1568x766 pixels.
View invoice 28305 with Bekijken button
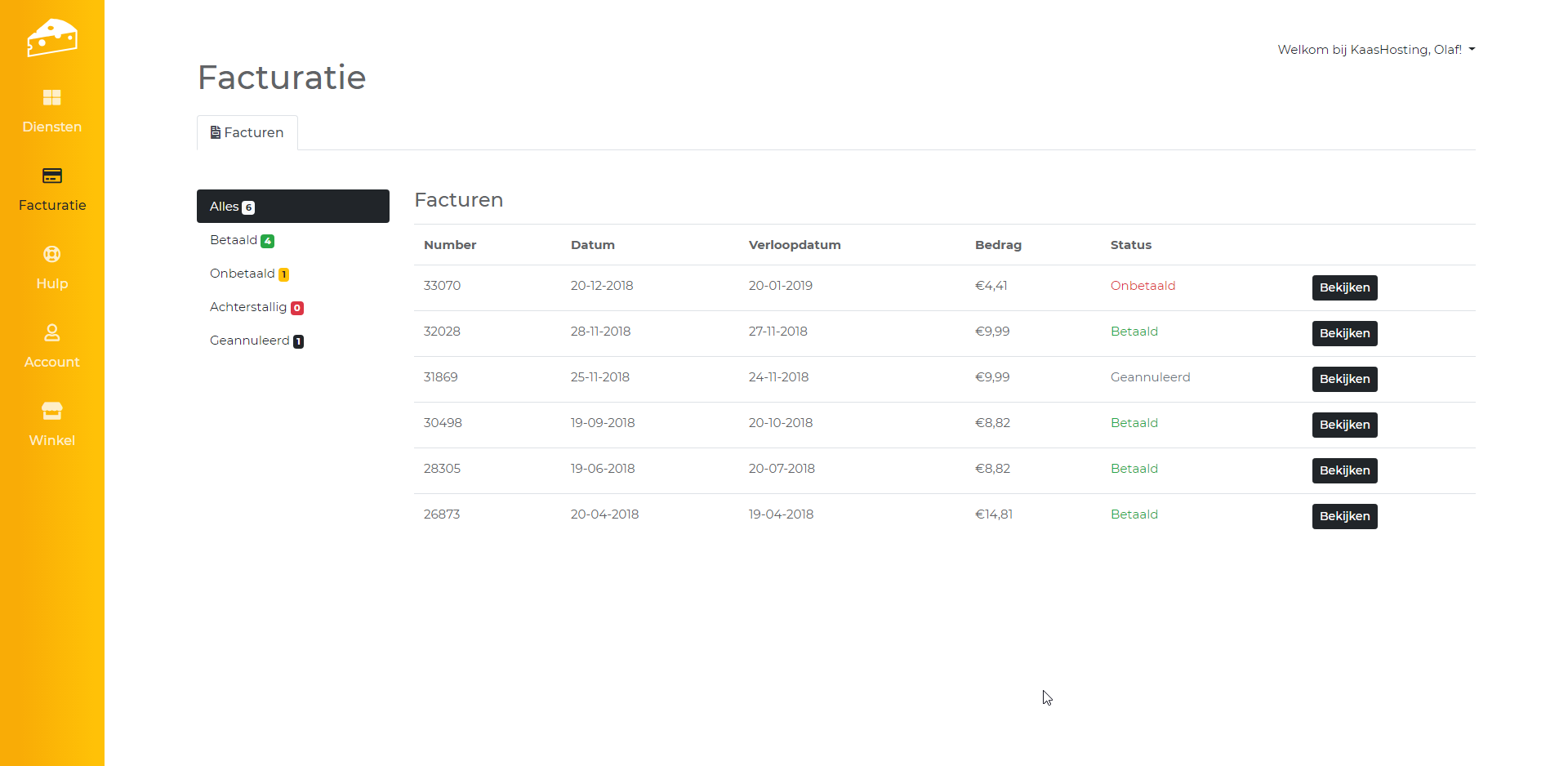click(x=1344, y=470)
